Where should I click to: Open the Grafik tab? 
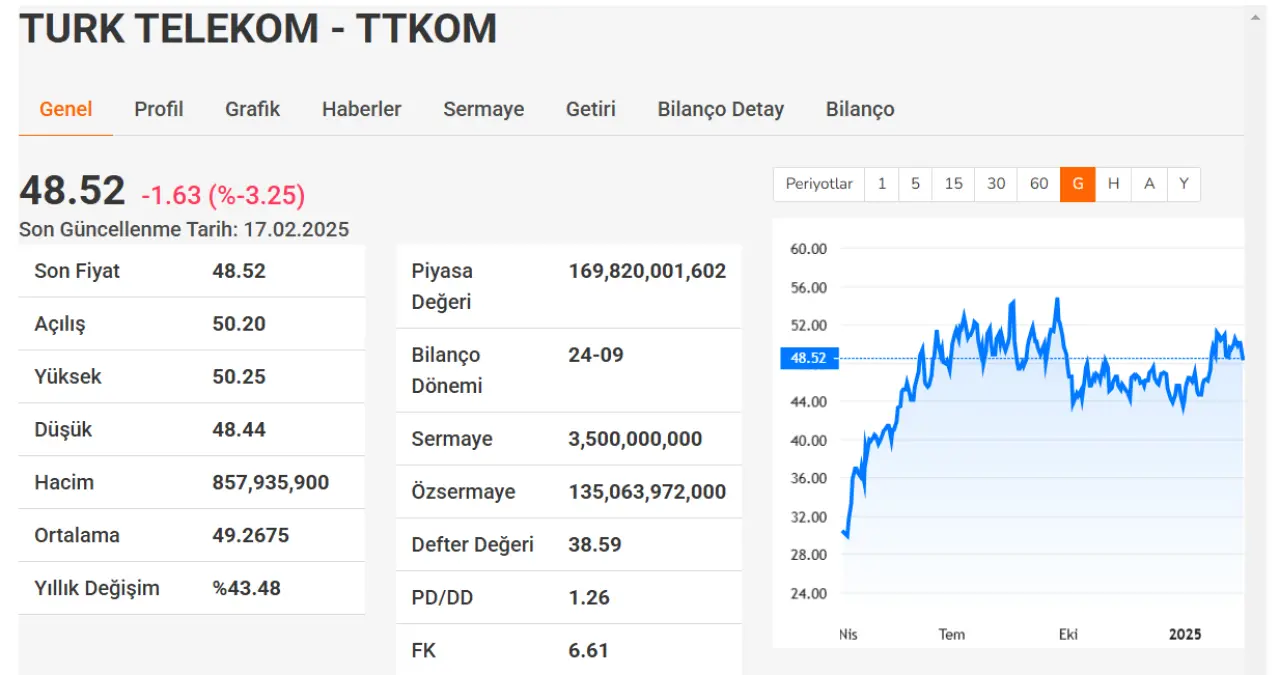tap(253, 109)
